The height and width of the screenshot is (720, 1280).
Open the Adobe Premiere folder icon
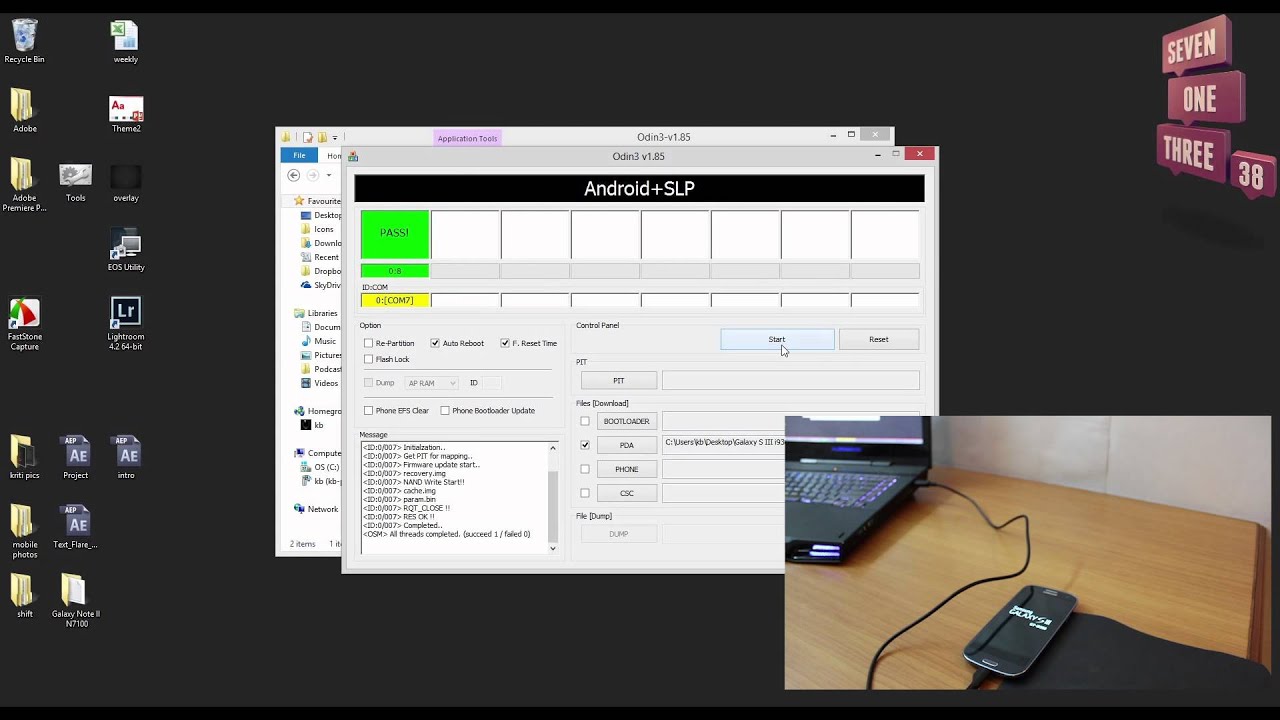click(24, 184)
